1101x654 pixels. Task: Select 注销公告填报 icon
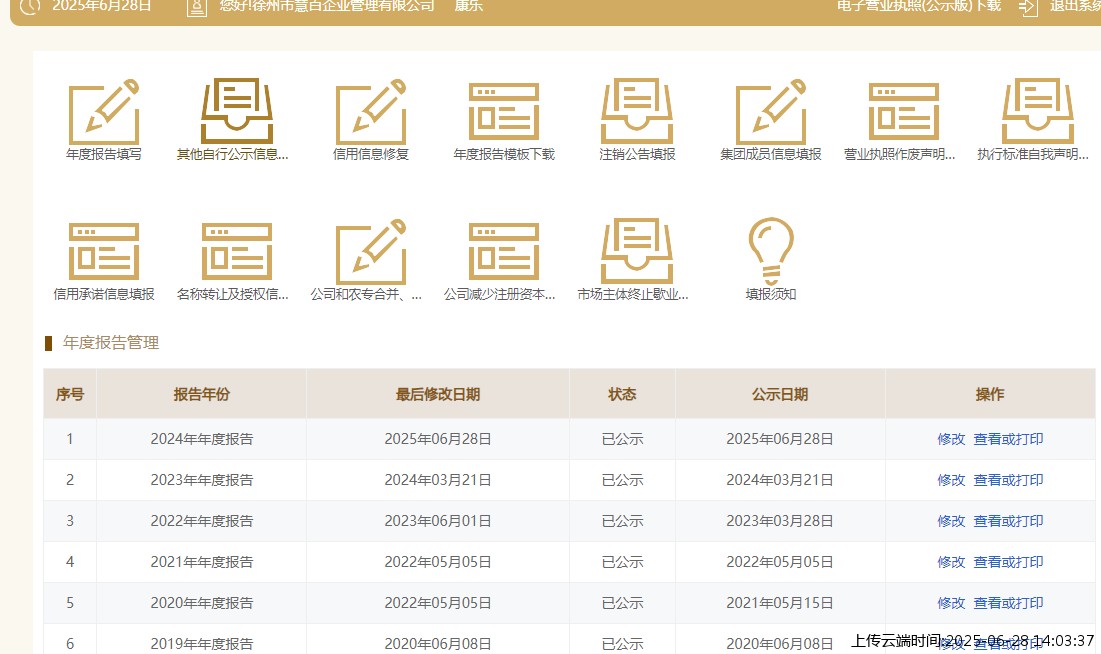pos(637,112)
